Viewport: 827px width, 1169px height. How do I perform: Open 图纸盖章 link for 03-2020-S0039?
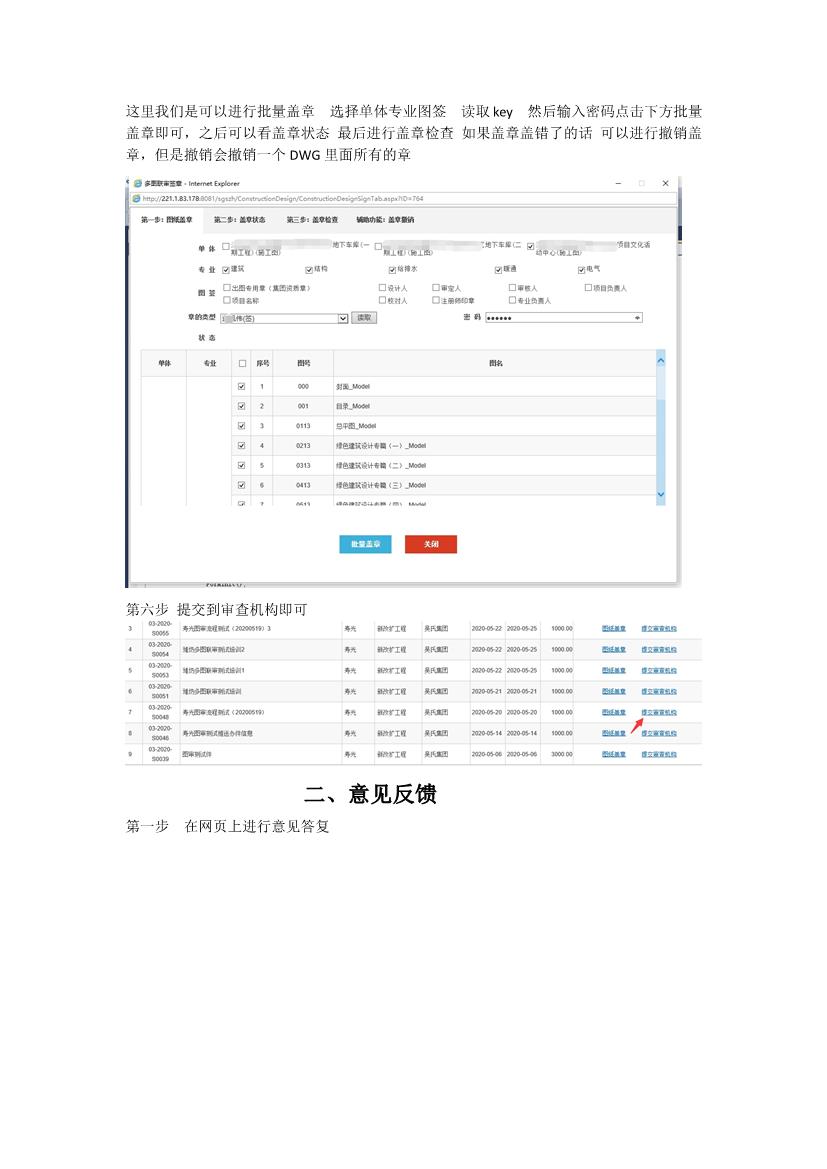pos(614,754)
